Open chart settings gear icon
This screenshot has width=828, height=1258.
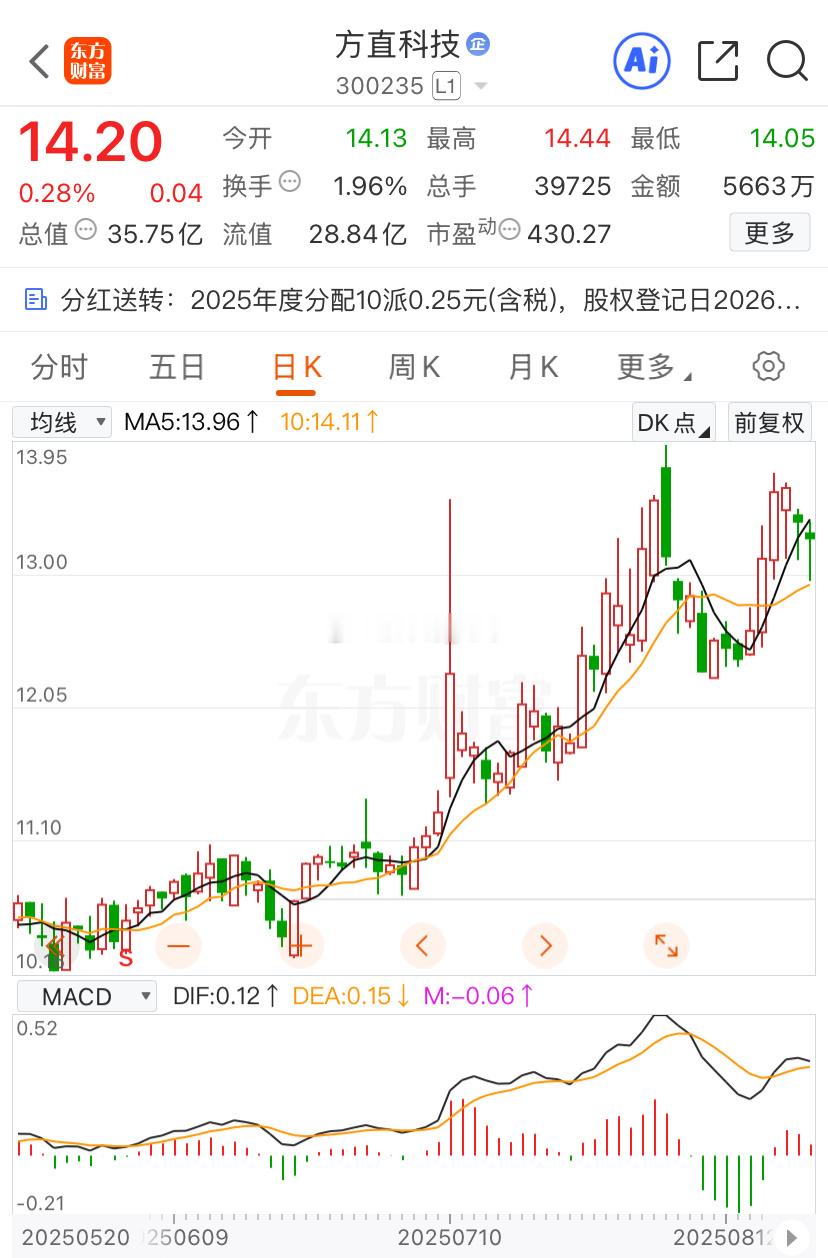[x=768, y=366]
